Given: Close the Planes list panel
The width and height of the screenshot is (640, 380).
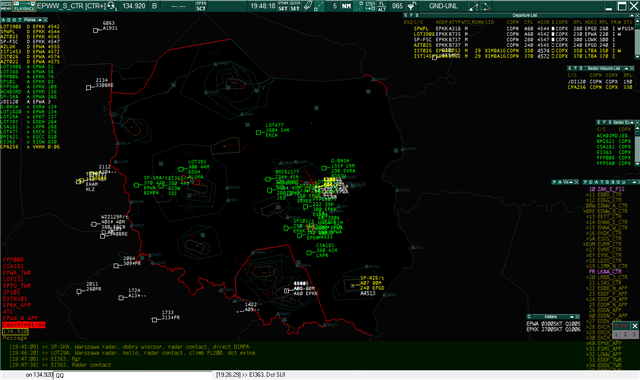Looking at the screenshot, I should 45,20.
